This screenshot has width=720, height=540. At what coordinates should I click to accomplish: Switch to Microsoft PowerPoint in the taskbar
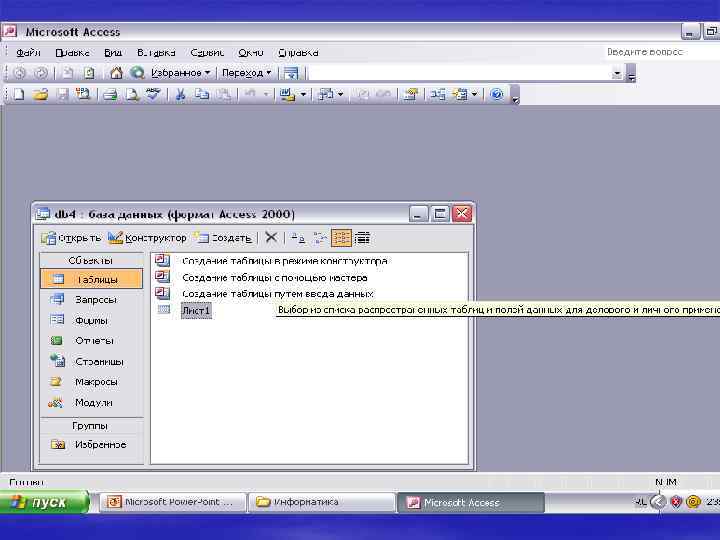coord(173,502)
